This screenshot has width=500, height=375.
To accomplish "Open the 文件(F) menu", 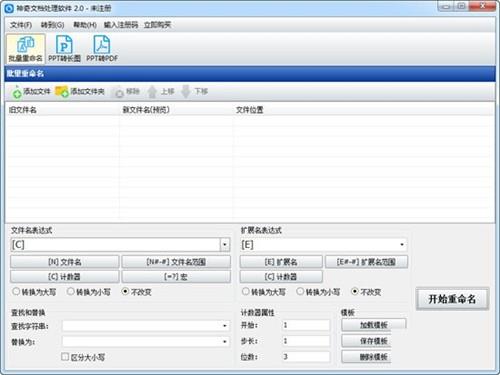I will 21,25.
